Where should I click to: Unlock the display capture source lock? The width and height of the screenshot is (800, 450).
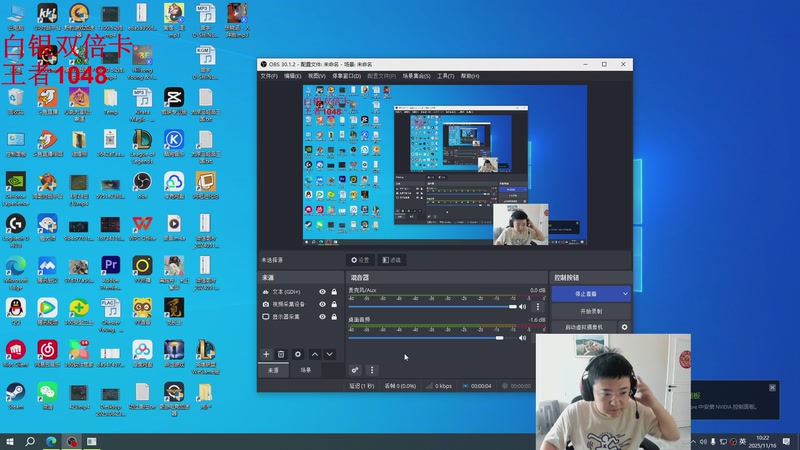tap(334, 317)
